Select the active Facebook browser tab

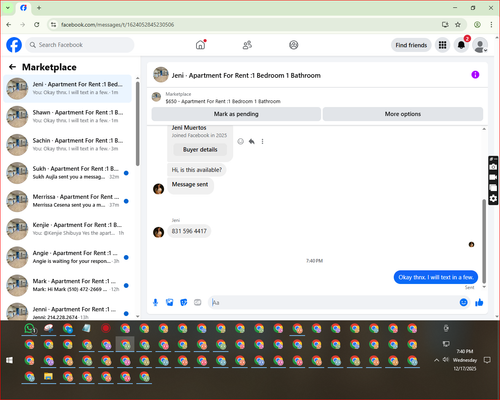click(23, 8)
